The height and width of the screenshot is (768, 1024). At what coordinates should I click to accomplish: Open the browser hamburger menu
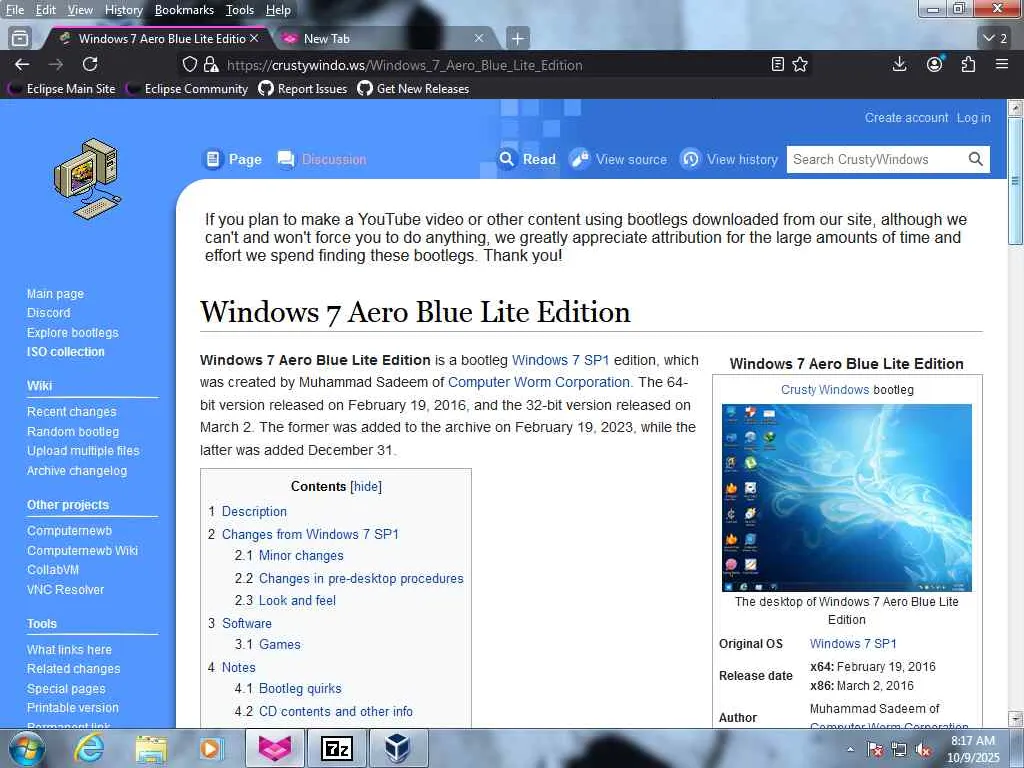coord(1002,64)
